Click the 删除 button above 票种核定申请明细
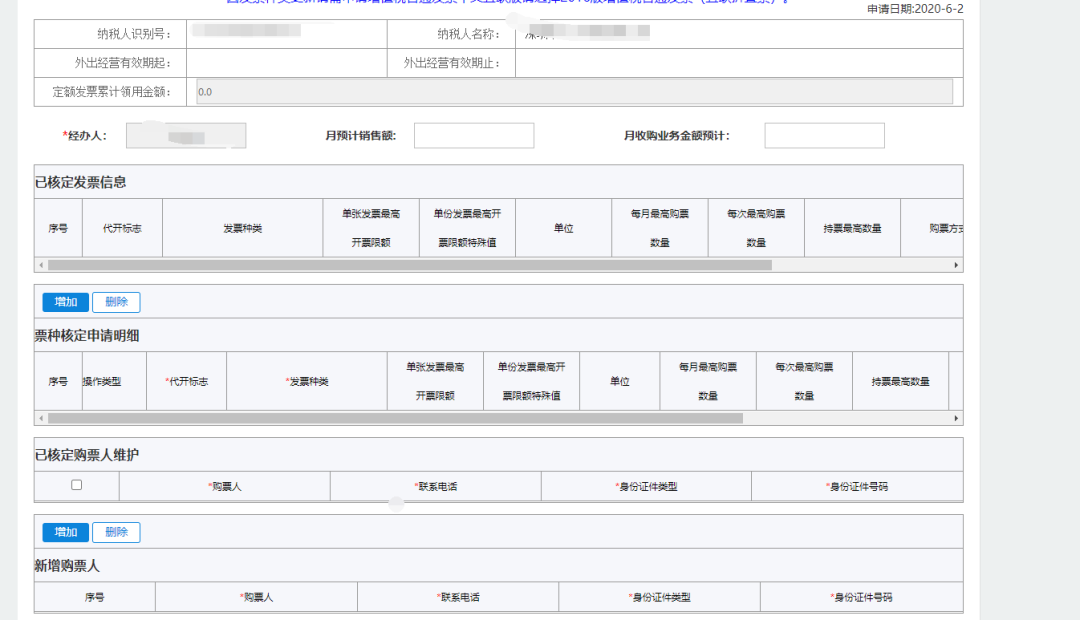The width and height of the screenshot is (1080, 620). tap(116, 302)
